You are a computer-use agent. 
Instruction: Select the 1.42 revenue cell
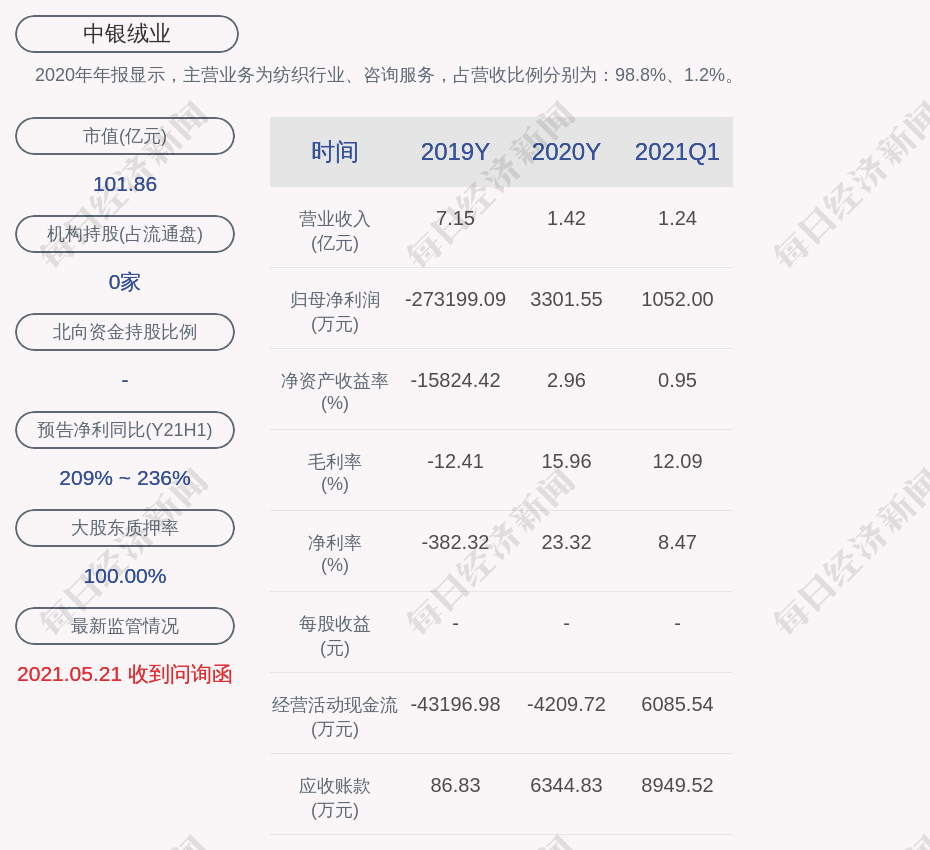pyautogui.click(x=566, y=218)
